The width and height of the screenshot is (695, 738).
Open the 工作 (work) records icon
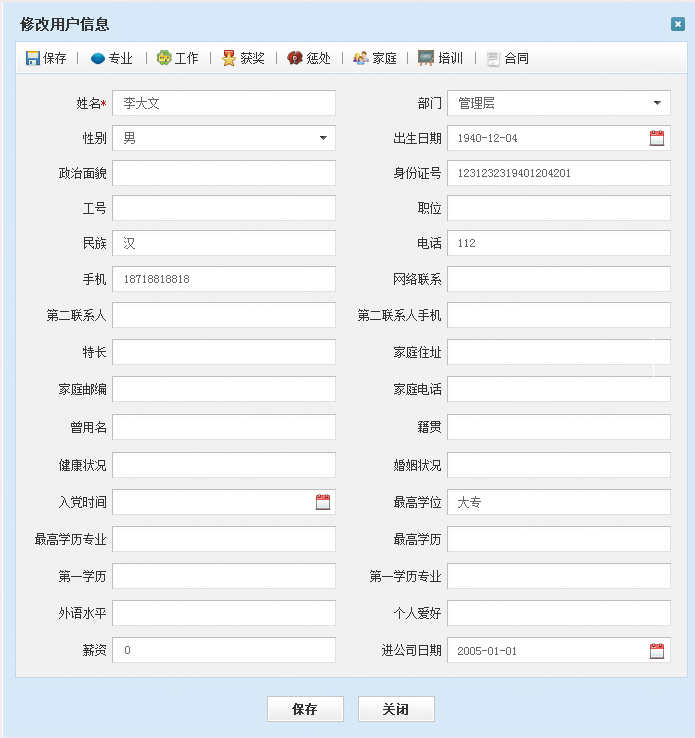coord(164,58)
